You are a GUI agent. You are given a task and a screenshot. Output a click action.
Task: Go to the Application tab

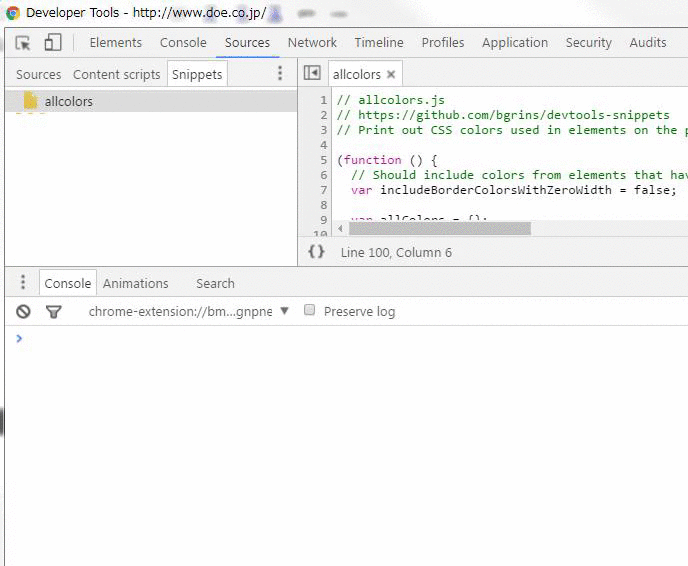[515, 43]
